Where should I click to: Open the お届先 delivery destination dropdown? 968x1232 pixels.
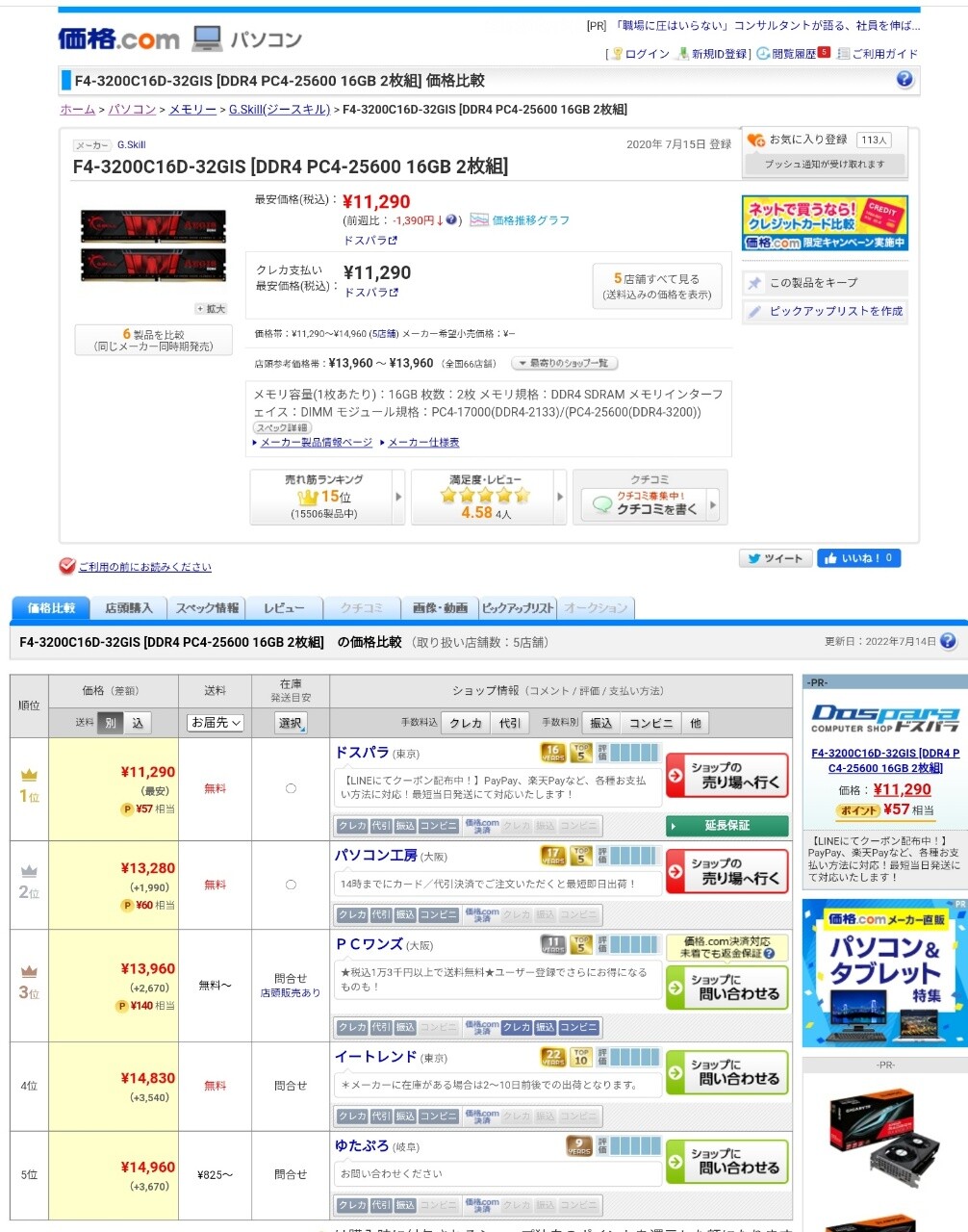(216, 723)
